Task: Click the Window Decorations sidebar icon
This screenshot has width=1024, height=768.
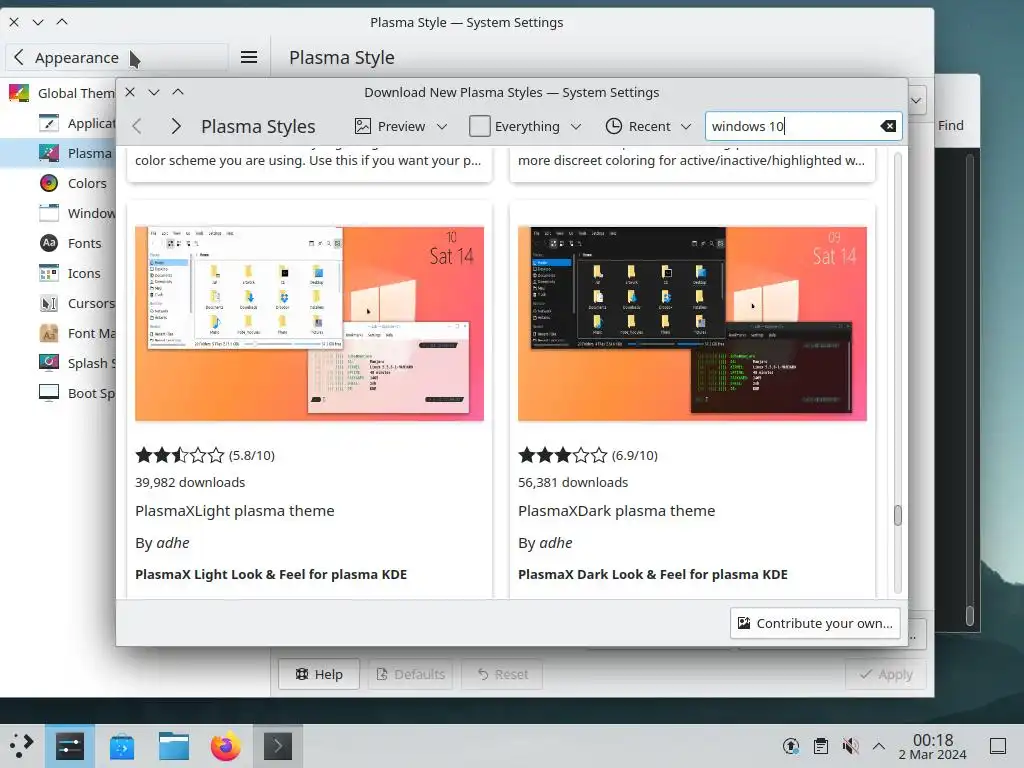Action: point(49,213)
